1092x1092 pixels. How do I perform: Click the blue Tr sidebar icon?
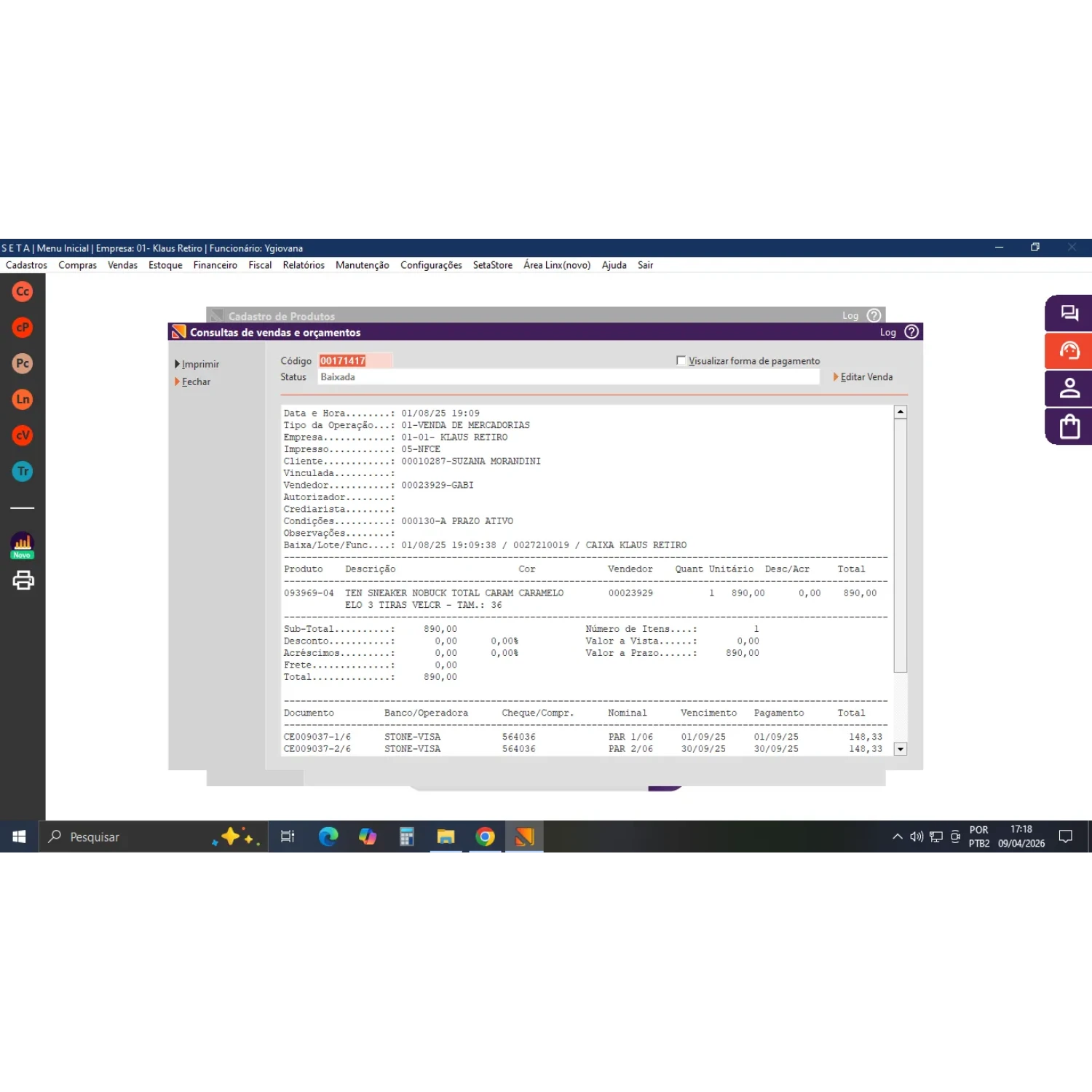click(x=23, y=471)
